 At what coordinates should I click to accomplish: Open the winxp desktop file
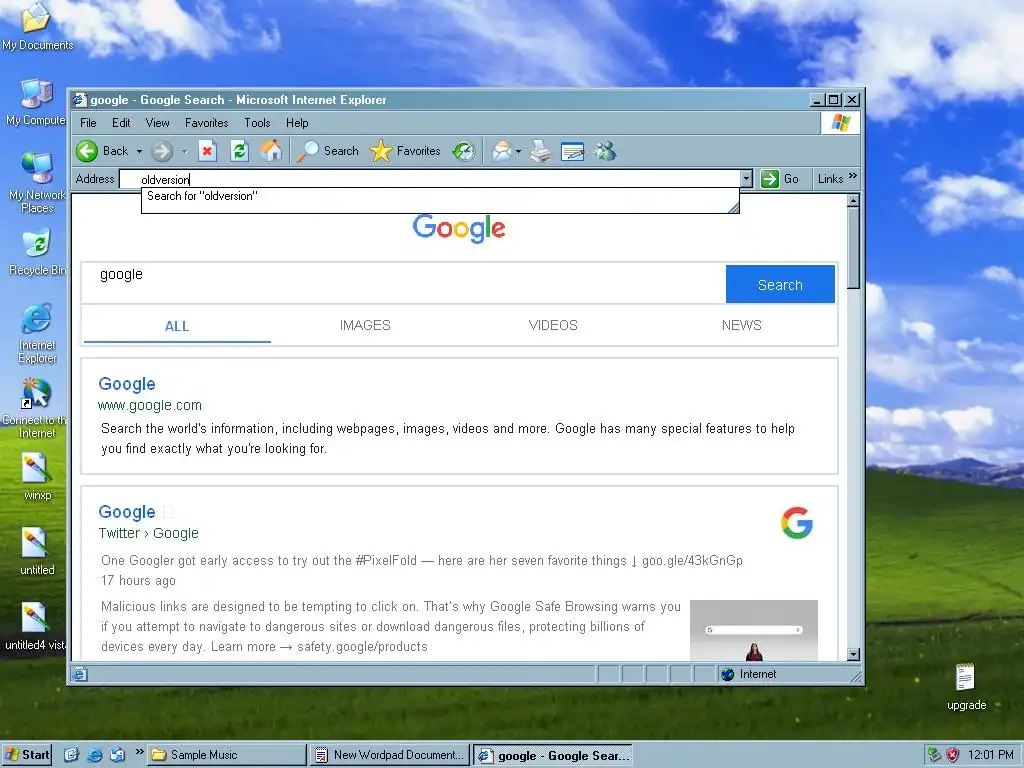(37, 477)
